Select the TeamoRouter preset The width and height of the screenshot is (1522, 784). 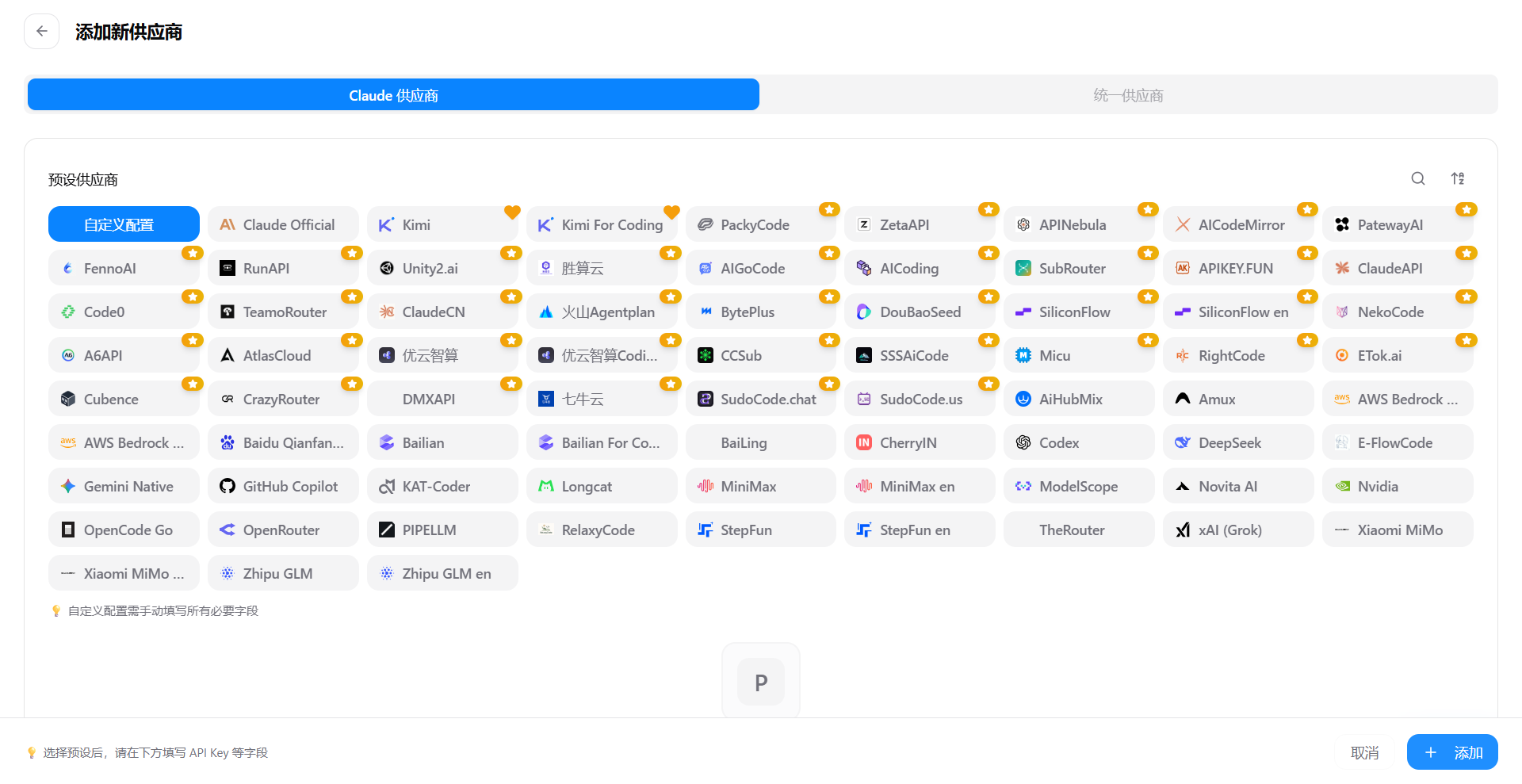(x=283, y=312)
